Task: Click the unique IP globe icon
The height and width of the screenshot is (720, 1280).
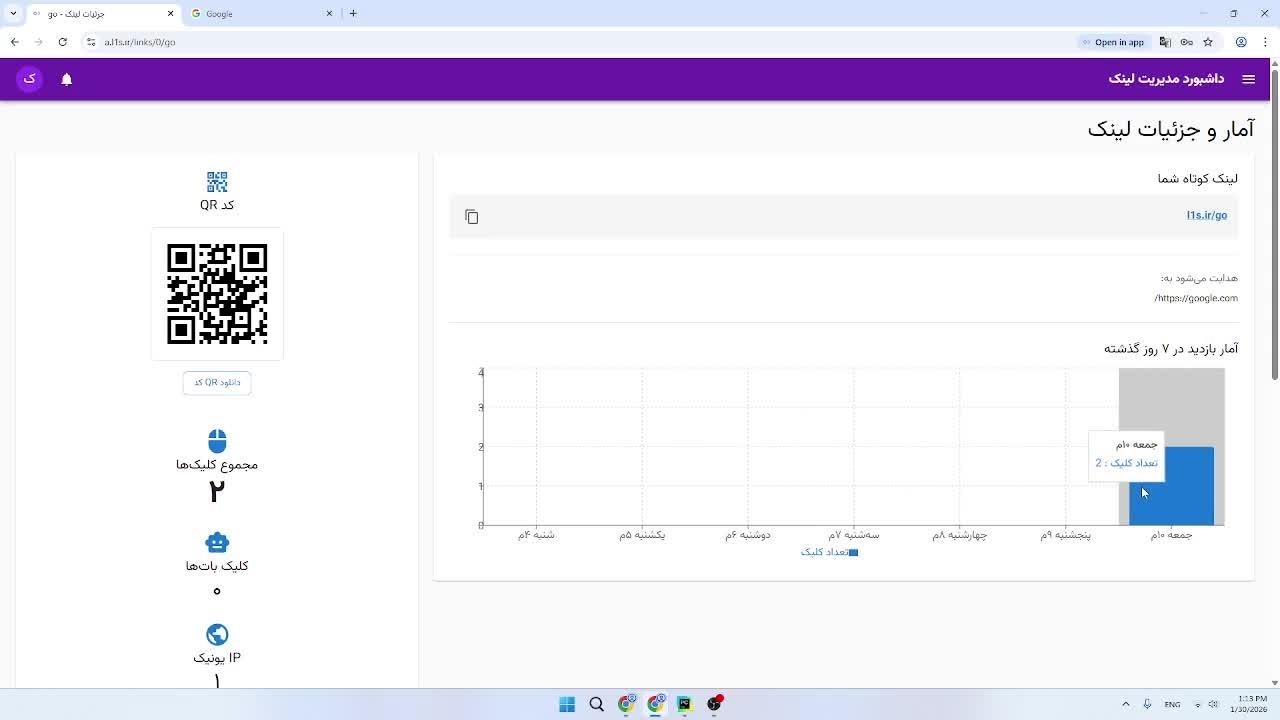Action: (217, 635)
